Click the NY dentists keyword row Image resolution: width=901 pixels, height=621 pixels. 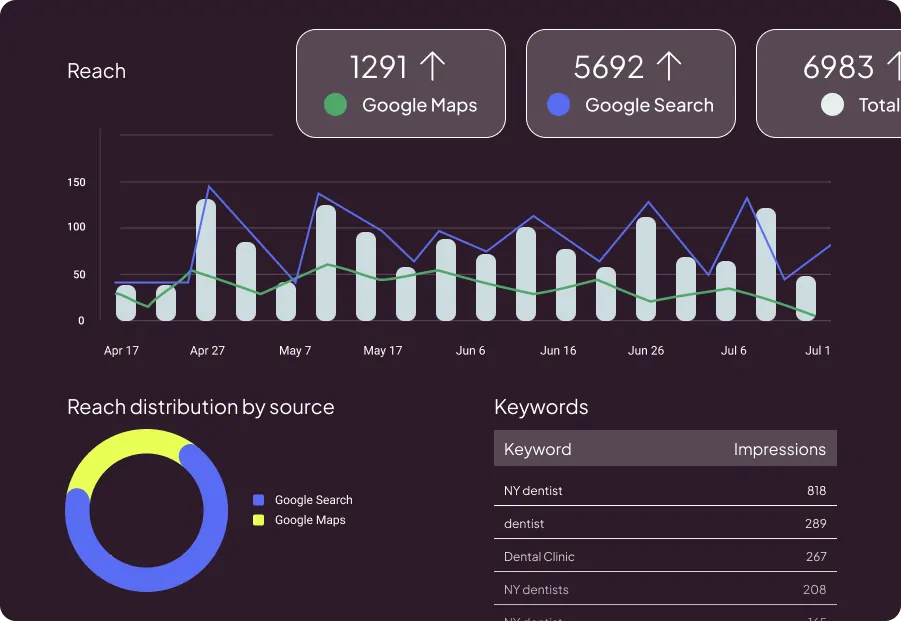(665, 590)
